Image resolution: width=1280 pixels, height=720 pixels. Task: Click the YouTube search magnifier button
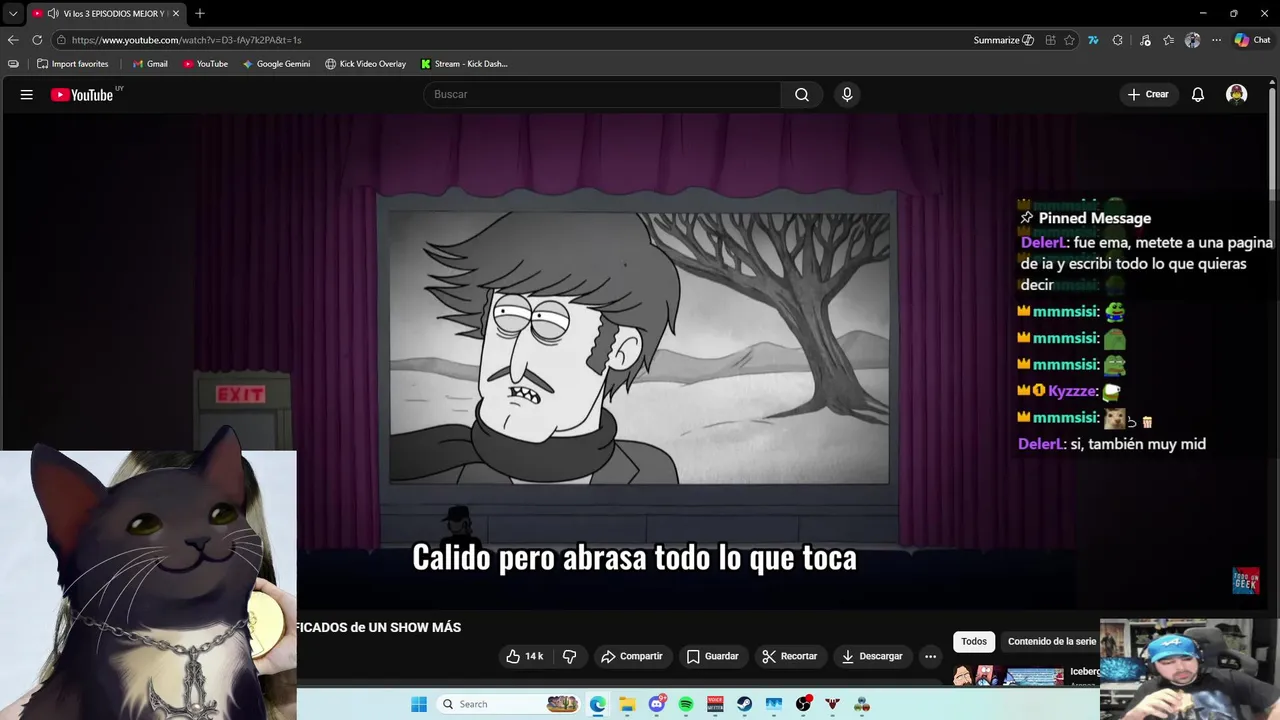click(802, 94)
